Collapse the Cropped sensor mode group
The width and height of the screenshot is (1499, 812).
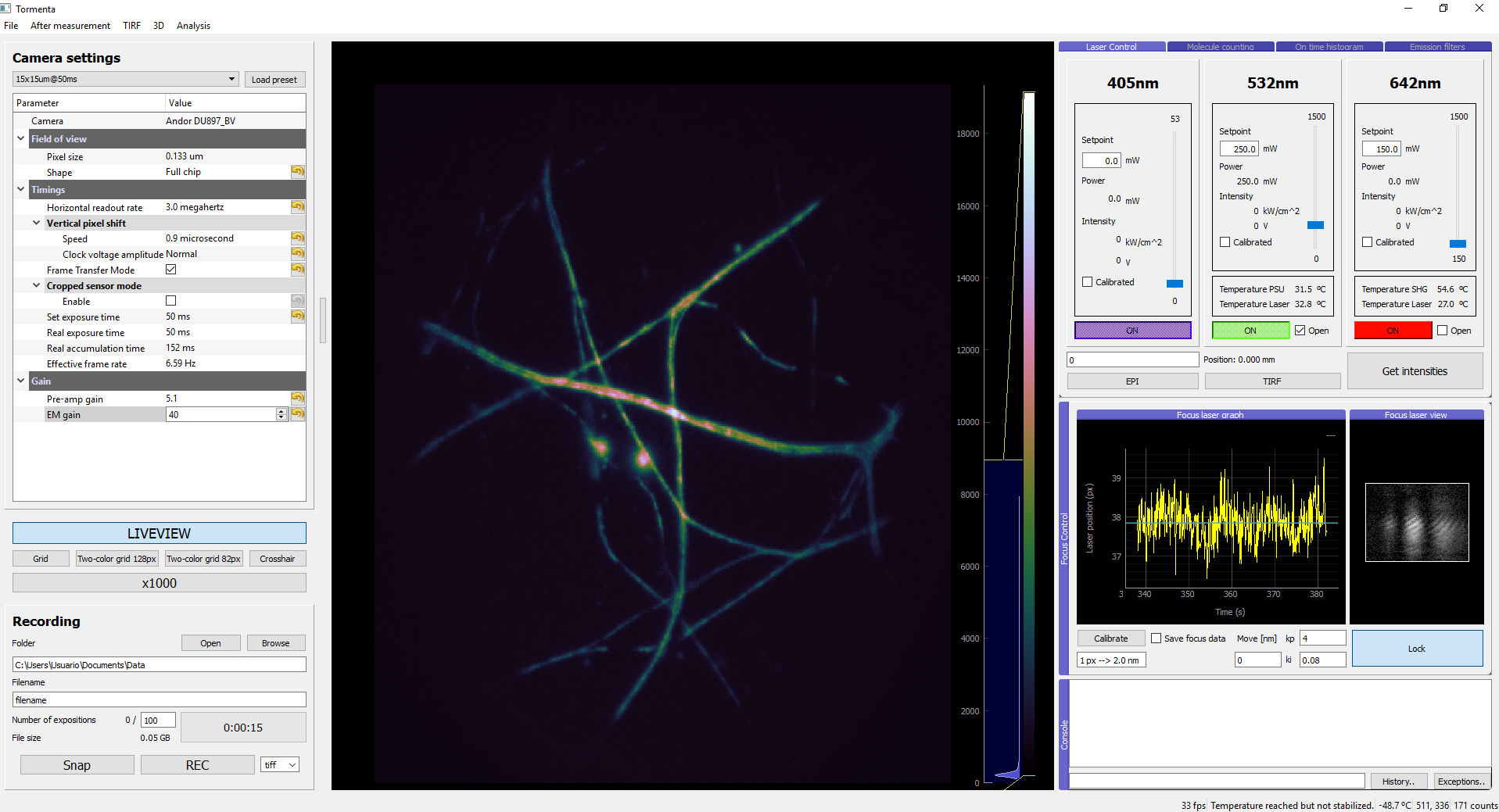click(37, 285)
